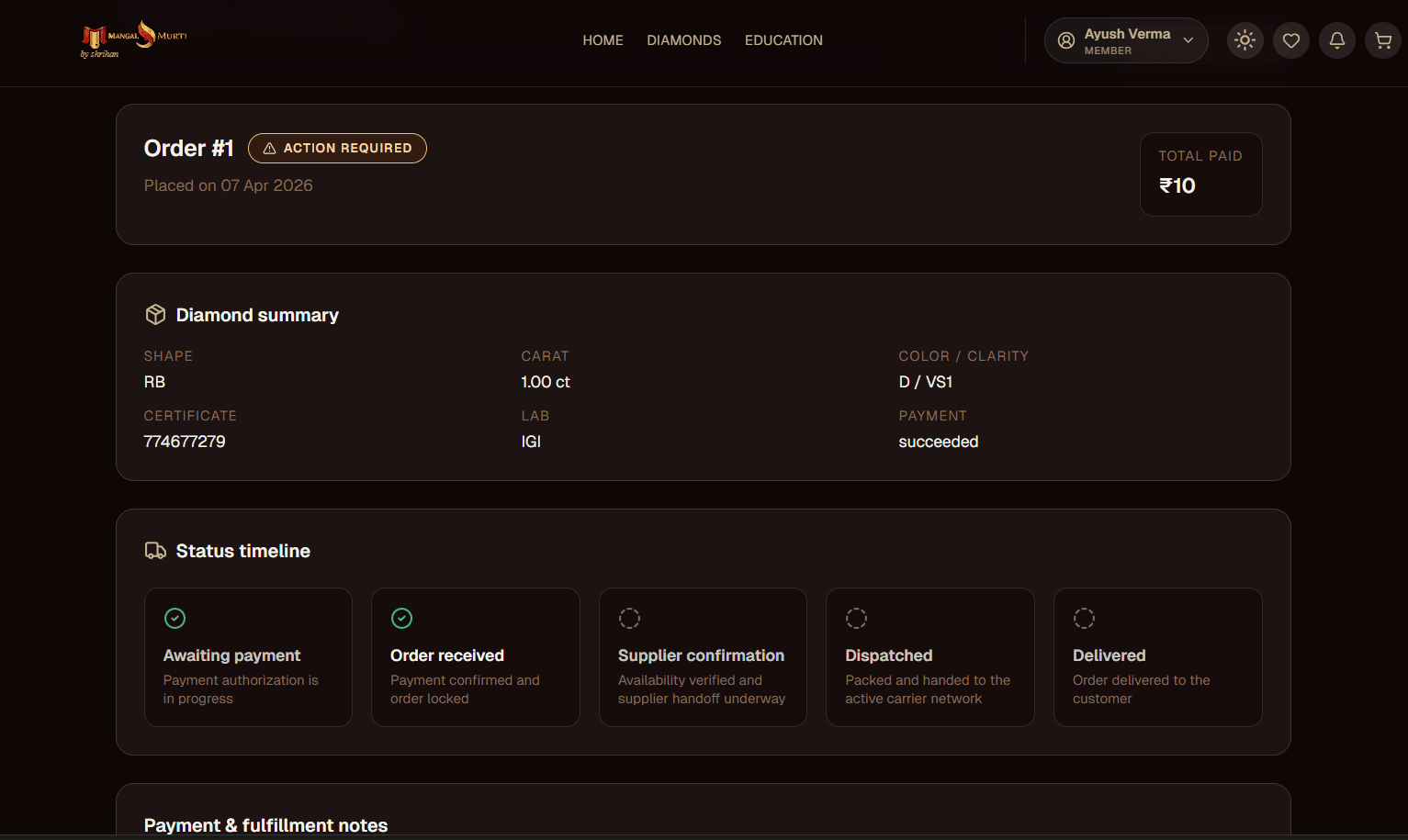Open the shopping cart icon
The width and height of the screenshot is (1408, 840).
[1382, 39]
